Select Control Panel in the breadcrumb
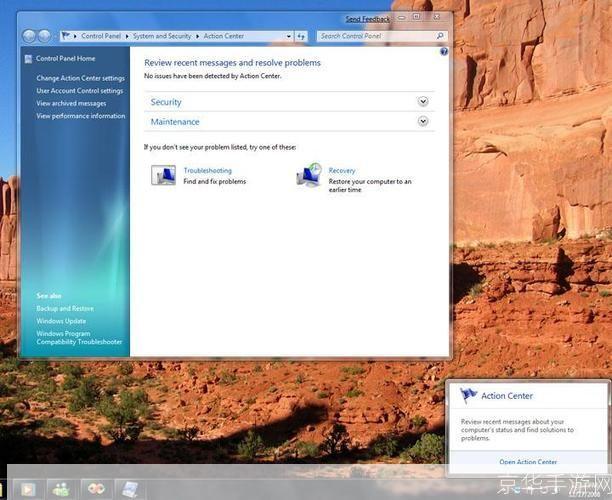This screenshot has width=612, height=500. [101, 36]
